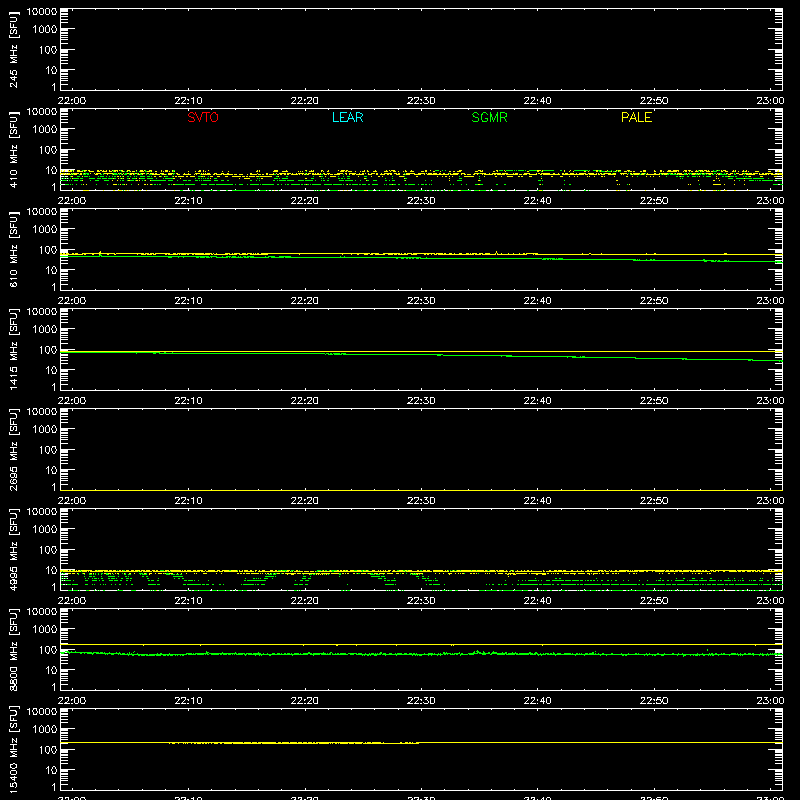
Task: Click the 1000 y-axis label in 2695 MHz panel
Action: coord(45,430)
